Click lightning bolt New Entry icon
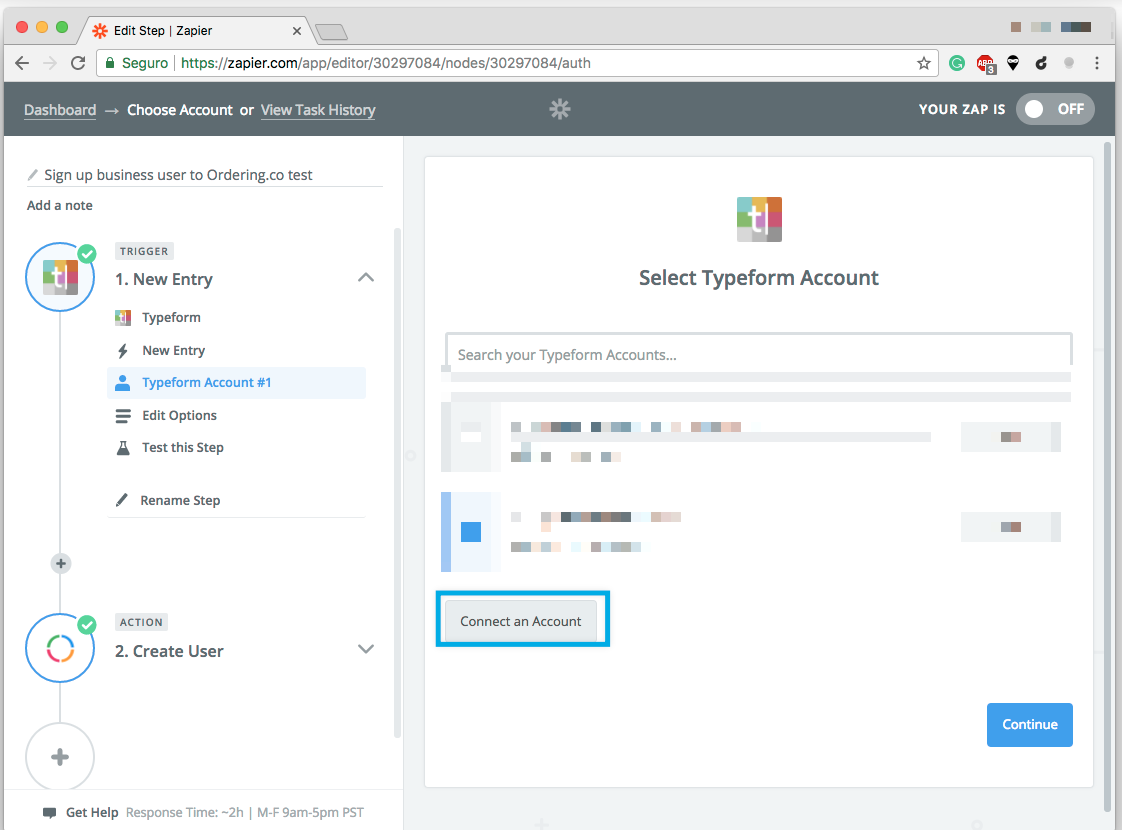The width and height of the screenshot is (1122, 830). [123, 351]
